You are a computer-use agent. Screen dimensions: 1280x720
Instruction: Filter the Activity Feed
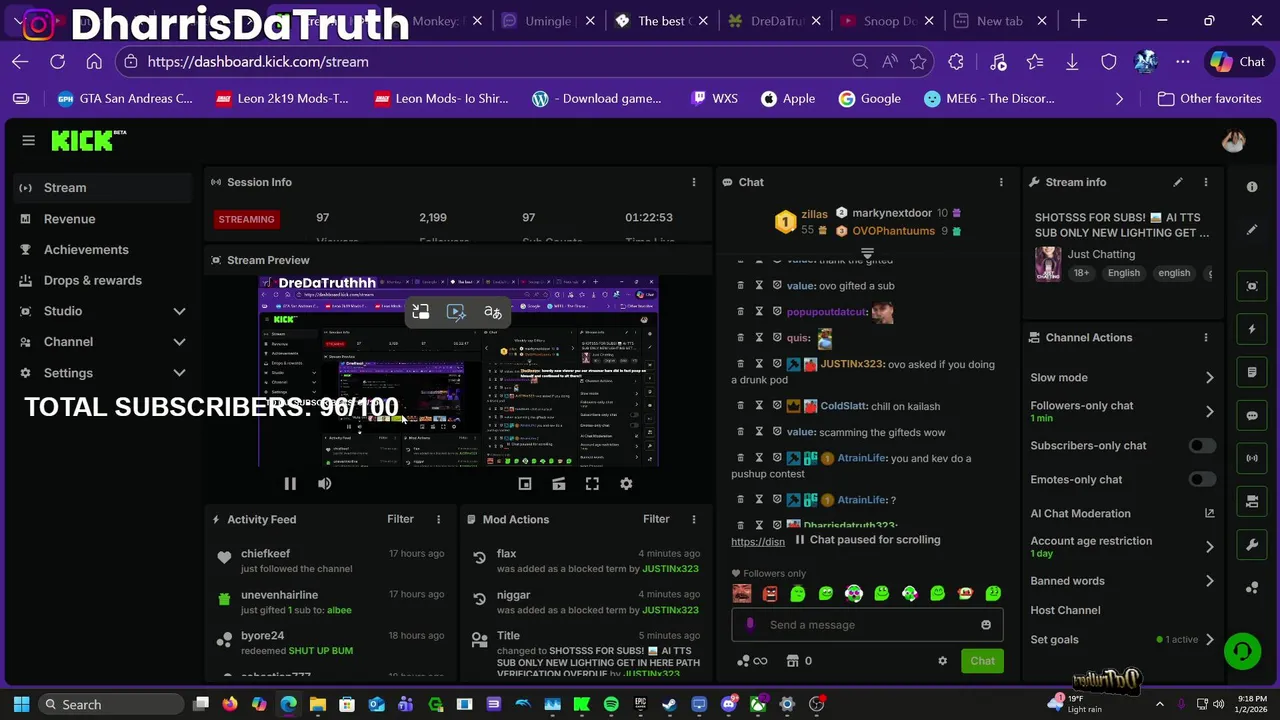point(400,519)
